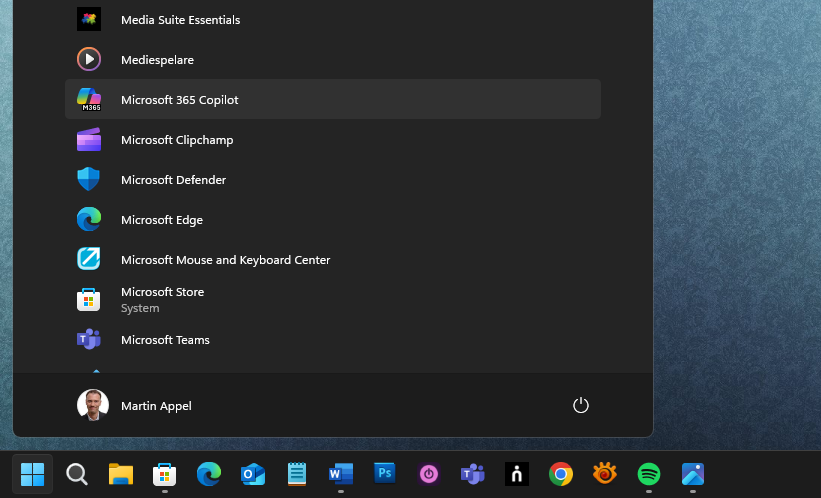
Task: Open Microsoft Mouse and Keyboard Center
Action: (225, 260)
